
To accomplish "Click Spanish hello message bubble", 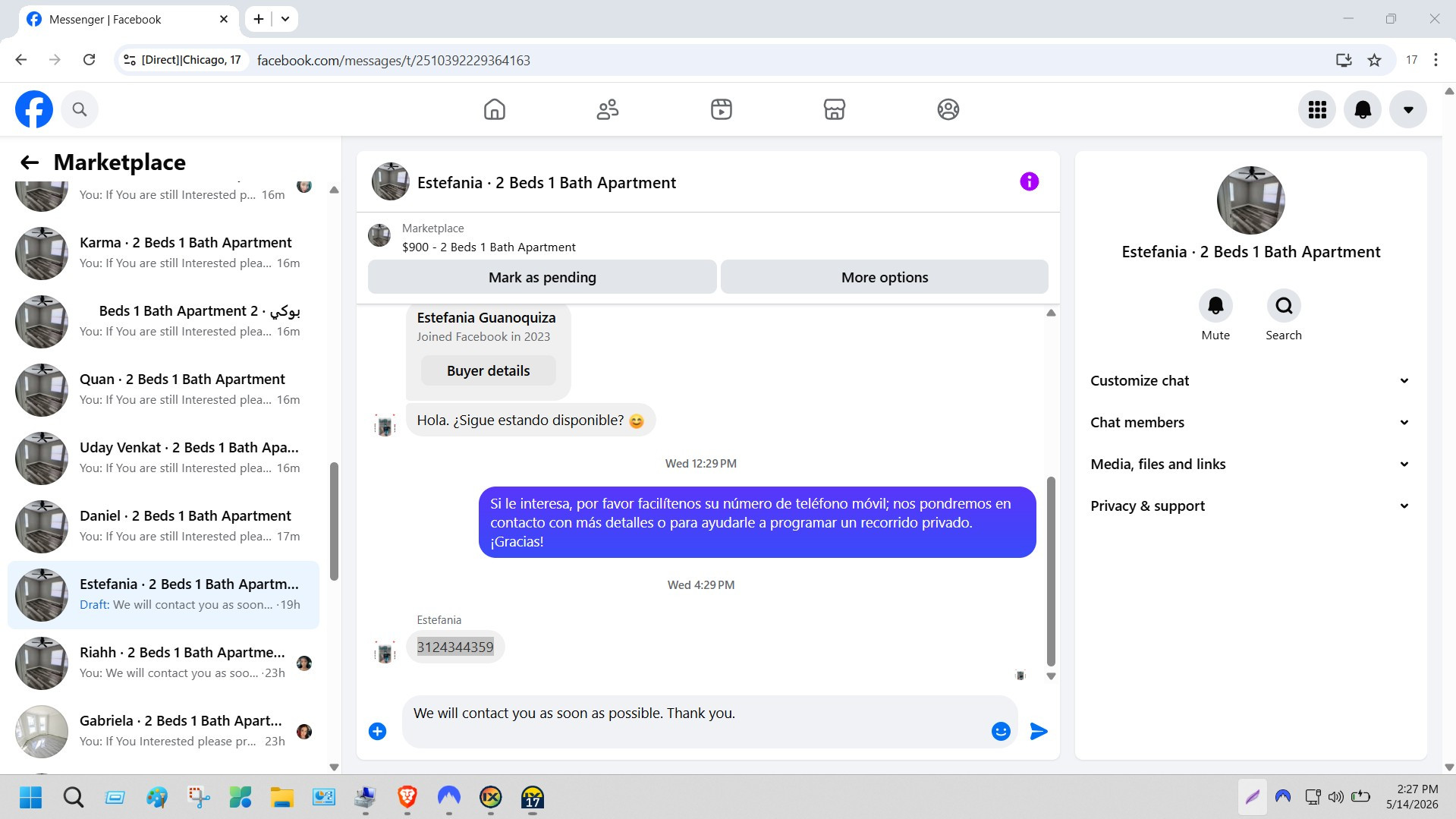I will pyautogui.click(x=530, y=420).
